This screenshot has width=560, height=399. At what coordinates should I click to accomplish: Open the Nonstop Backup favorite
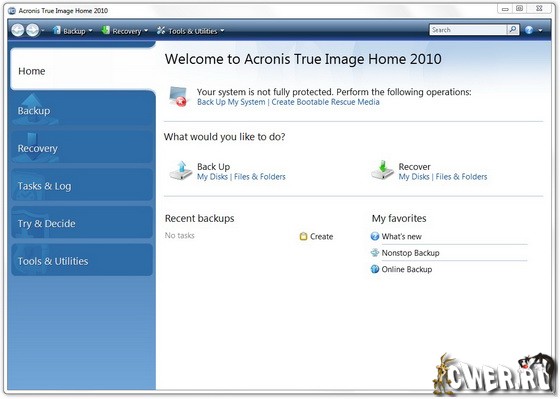(410, 253)
